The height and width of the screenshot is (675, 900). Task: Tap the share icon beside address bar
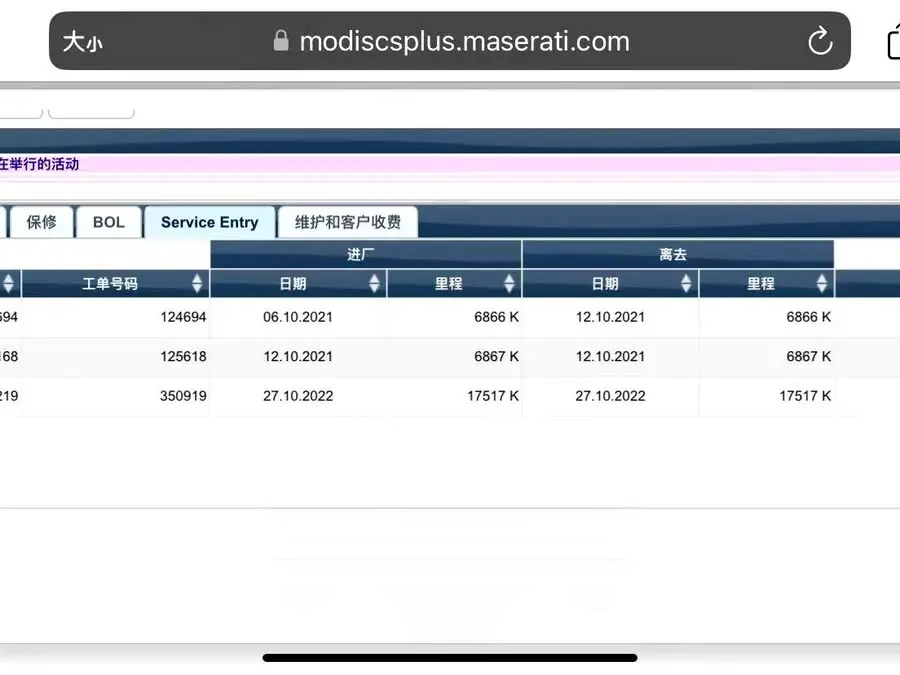point(893,41)
